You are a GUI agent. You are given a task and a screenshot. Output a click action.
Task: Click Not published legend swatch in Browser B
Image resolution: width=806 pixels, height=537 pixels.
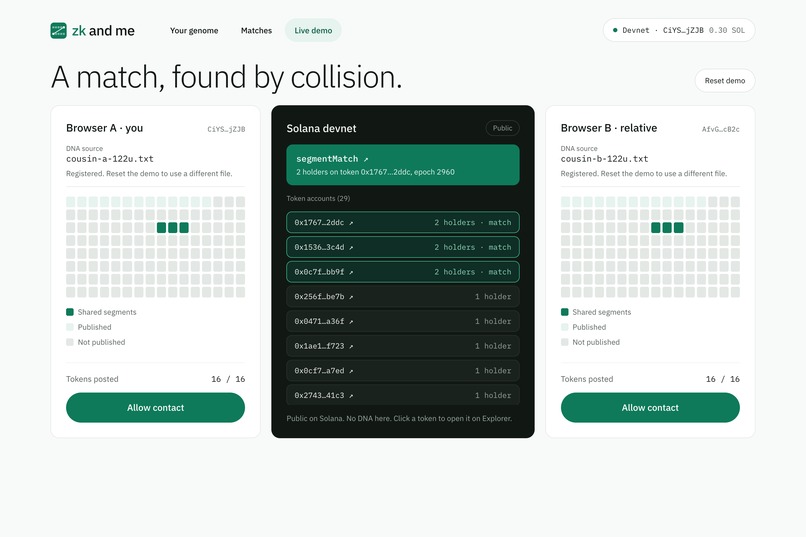564,342
